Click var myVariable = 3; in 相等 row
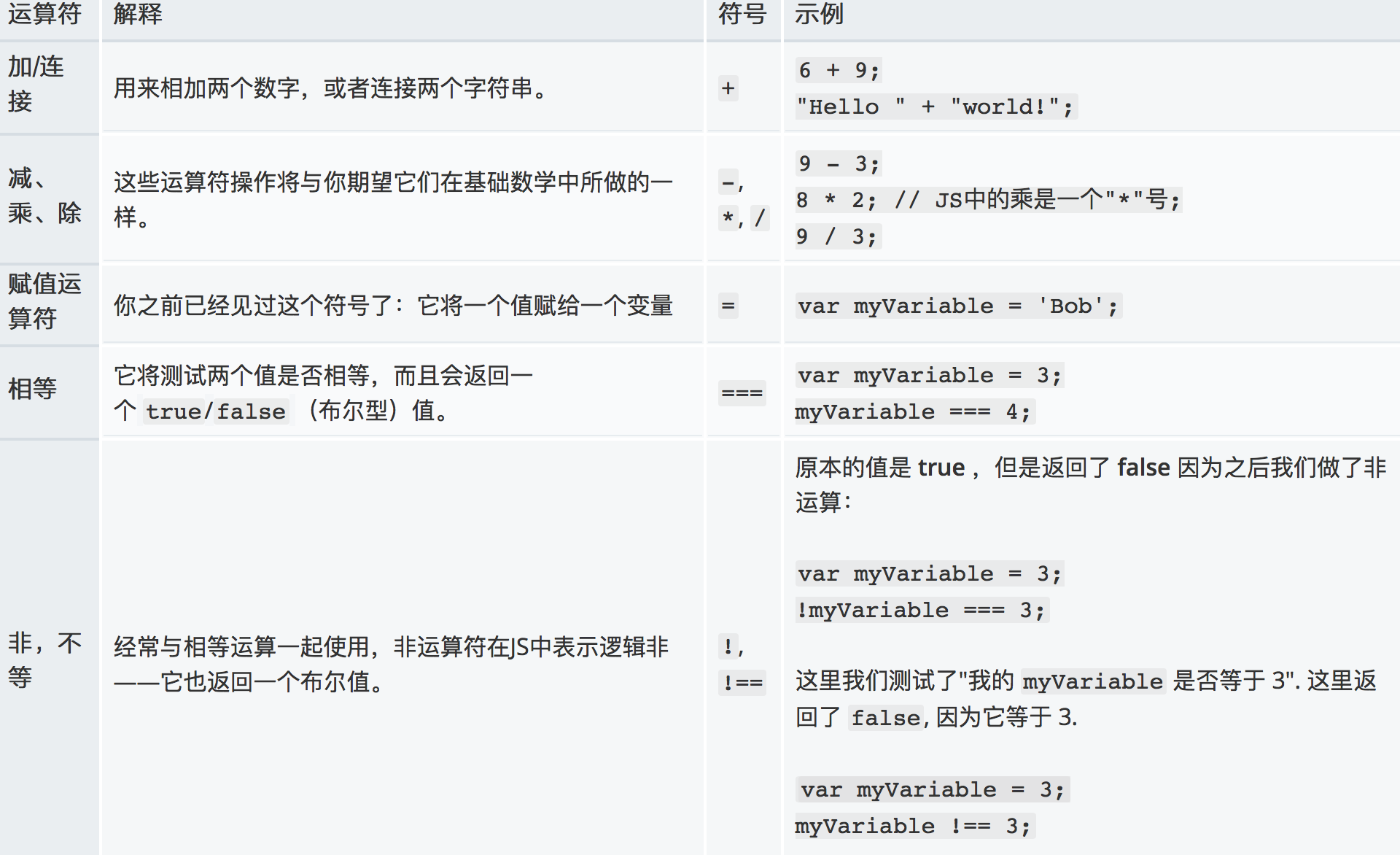This screenshot has width=1400, height=855. [930, 375]
